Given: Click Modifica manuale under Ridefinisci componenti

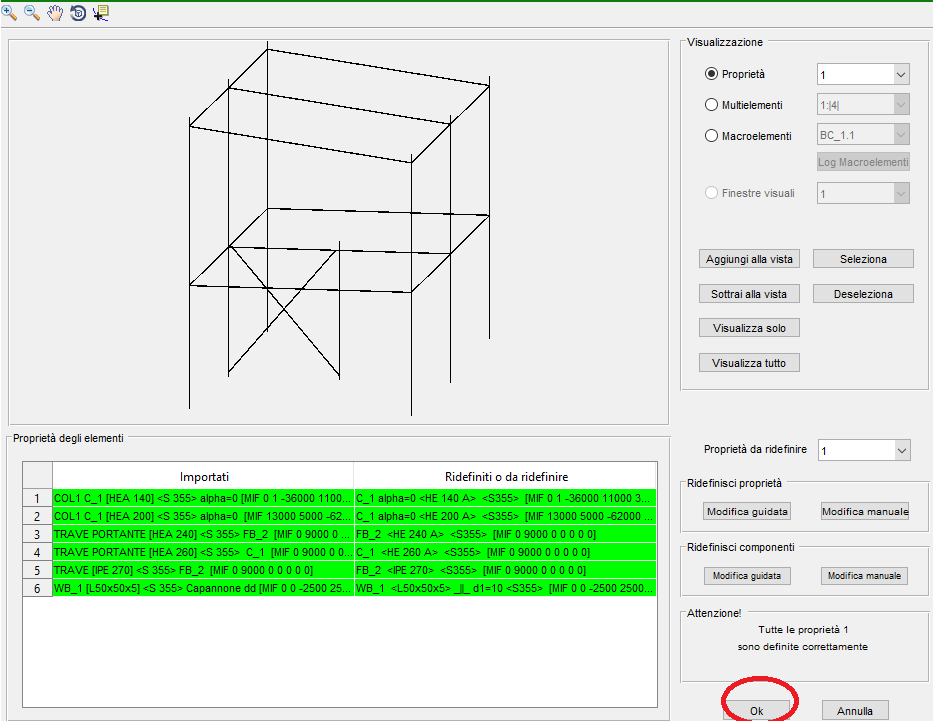Looking at the screenshot, I should 865,576.
